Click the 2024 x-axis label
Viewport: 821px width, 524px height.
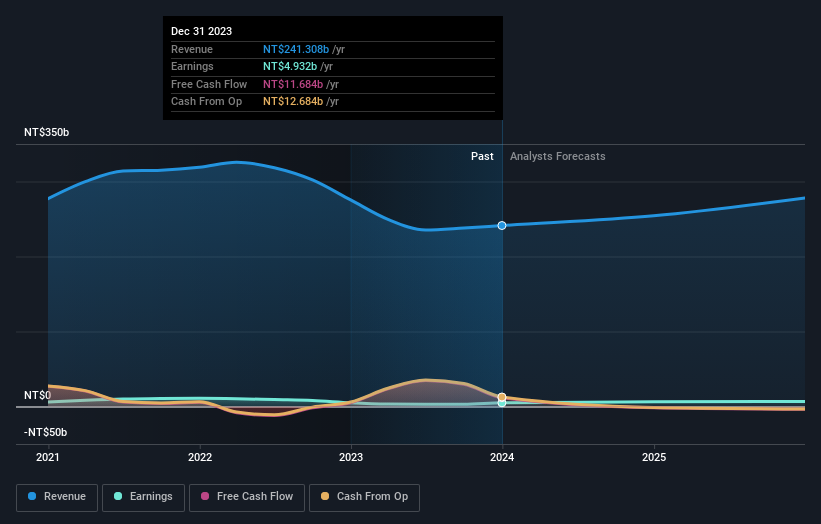pyautogui.click(x=502, y=457)
